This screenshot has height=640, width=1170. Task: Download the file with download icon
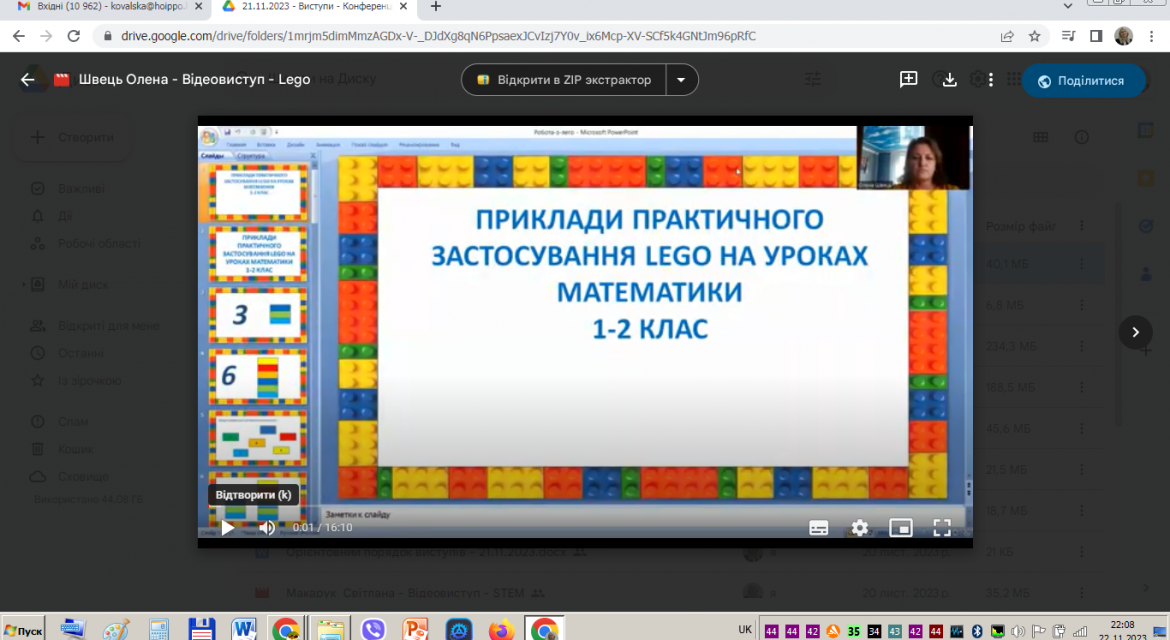949,80
